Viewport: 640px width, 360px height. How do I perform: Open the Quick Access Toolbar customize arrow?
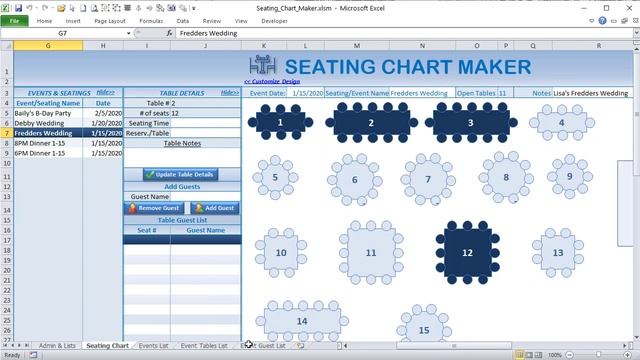click(x=194, y=8)
